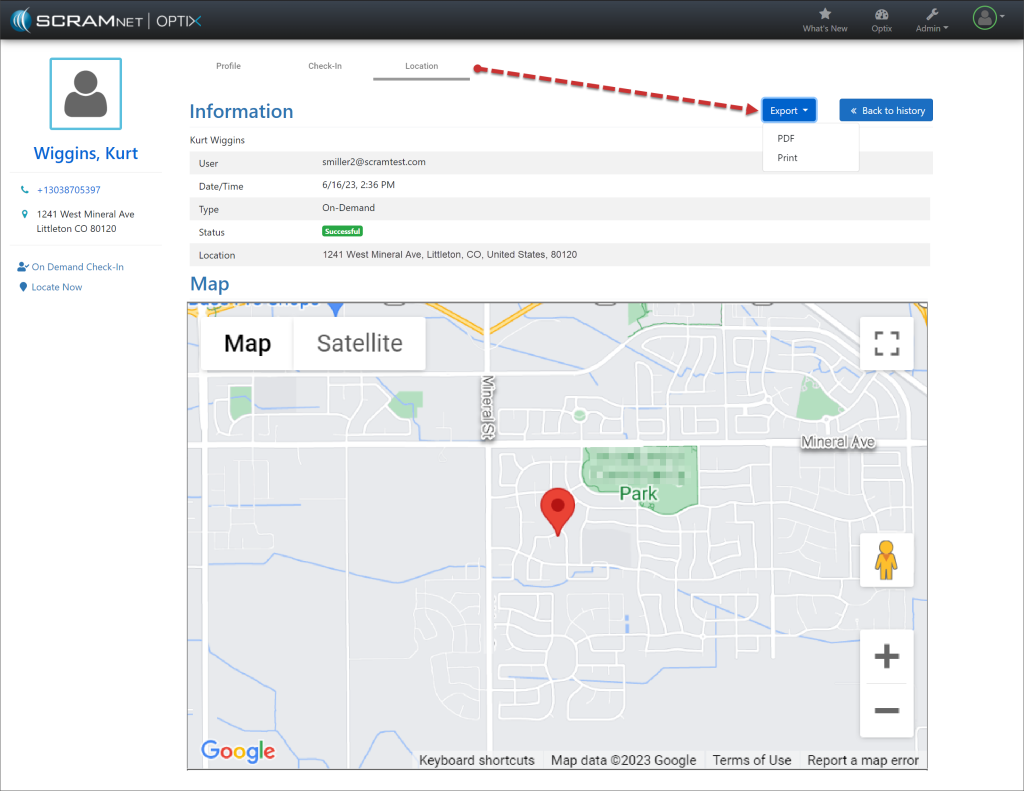1024x791 pixels.
Task: Click the Street View pegman icon
Action: [886, 559]
